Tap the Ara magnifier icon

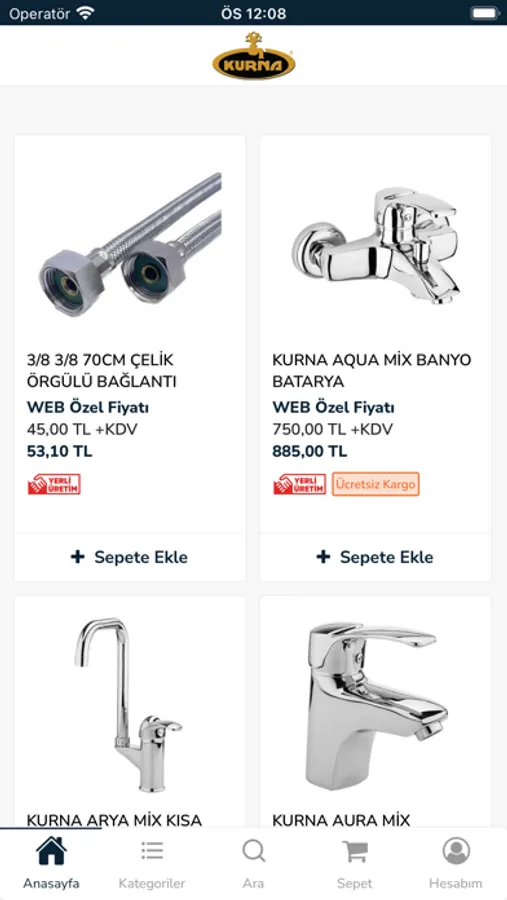coord(253,851)
